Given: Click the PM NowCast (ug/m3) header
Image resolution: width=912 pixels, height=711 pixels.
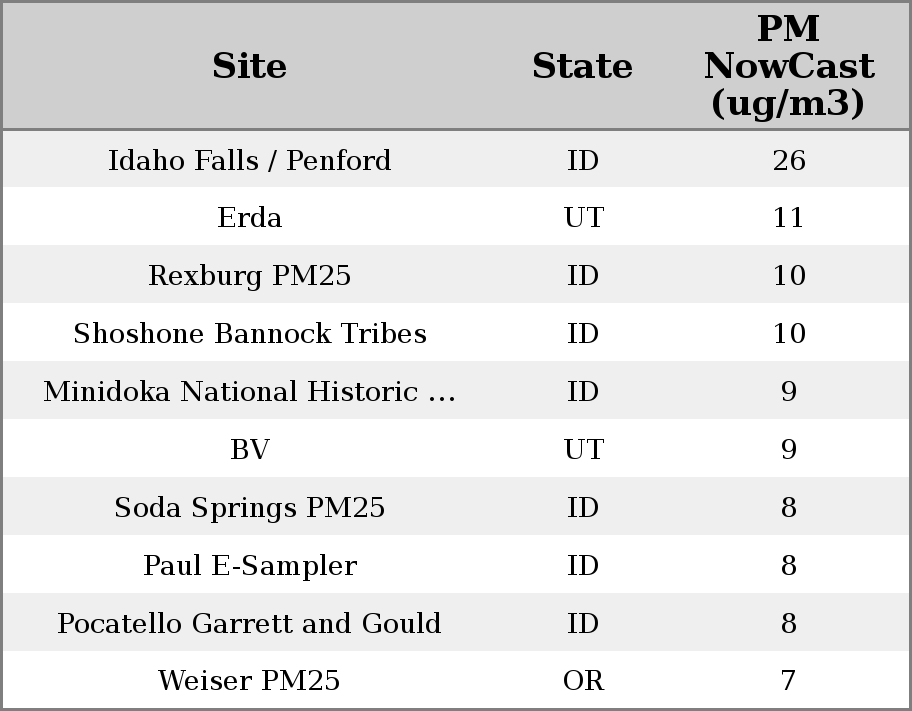Looking at the screenshot, I should pos(788,66).
